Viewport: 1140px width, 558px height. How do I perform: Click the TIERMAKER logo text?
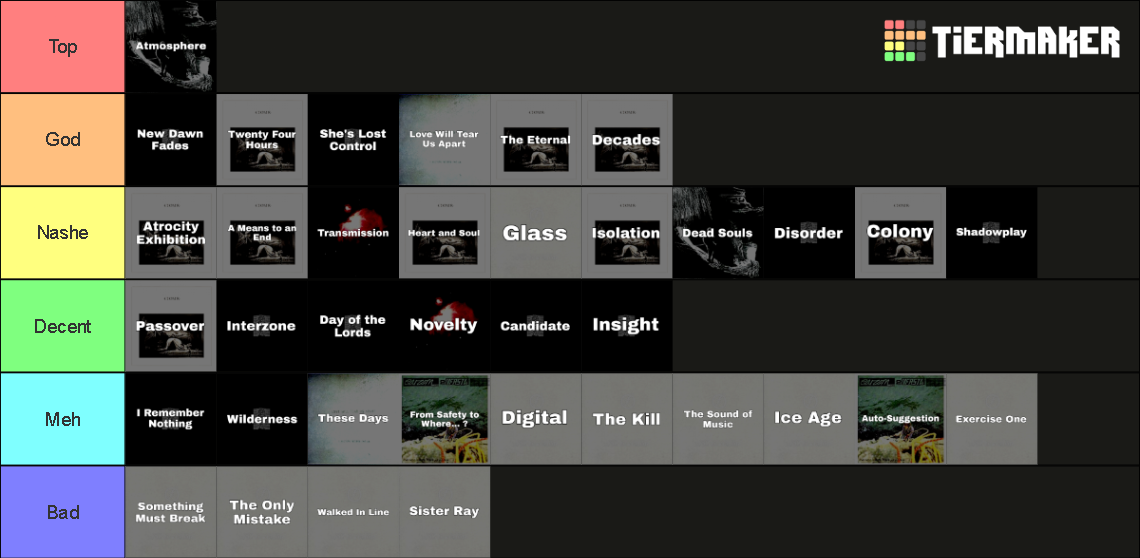tap(1027, 41)
